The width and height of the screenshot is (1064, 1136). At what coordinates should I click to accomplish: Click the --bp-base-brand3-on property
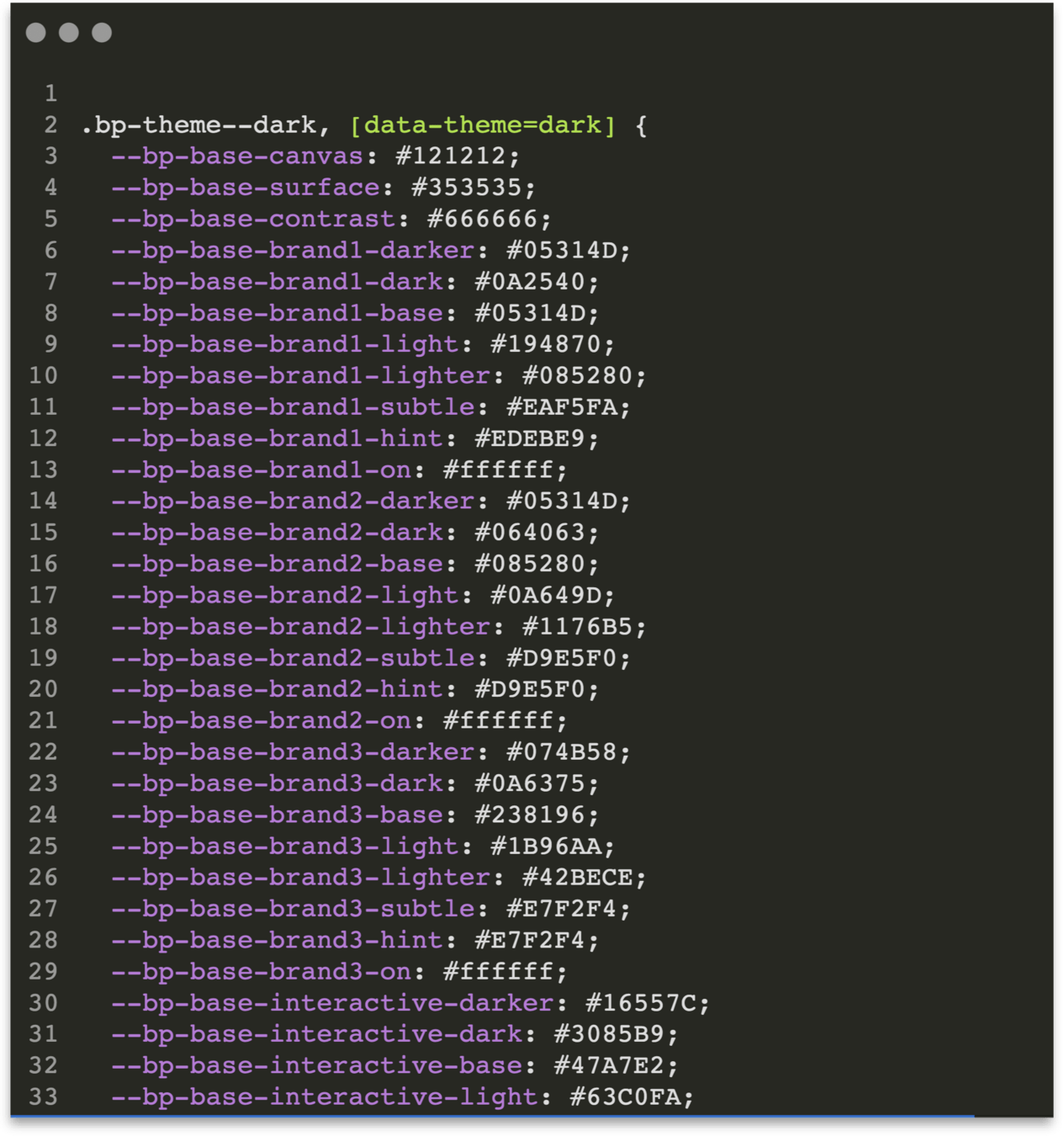(x=262, y=972)
